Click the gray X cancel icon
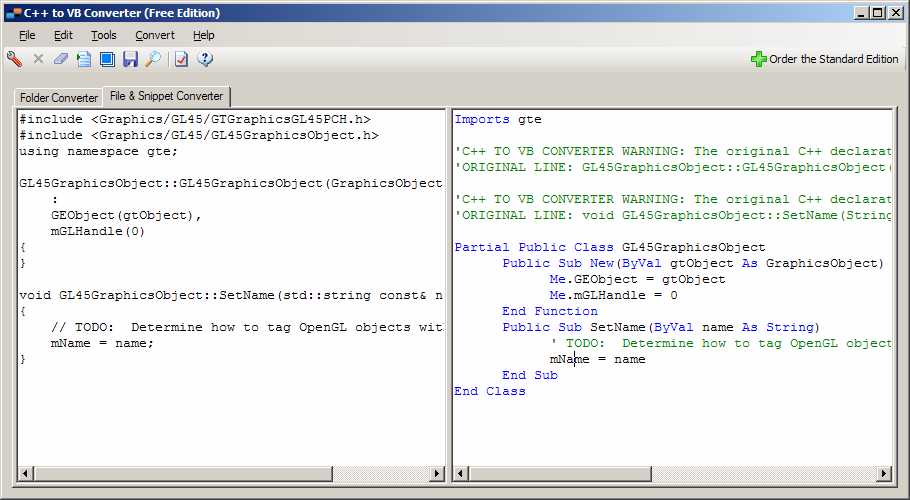This screenshot has height=500, width=910. pos(38,59)
